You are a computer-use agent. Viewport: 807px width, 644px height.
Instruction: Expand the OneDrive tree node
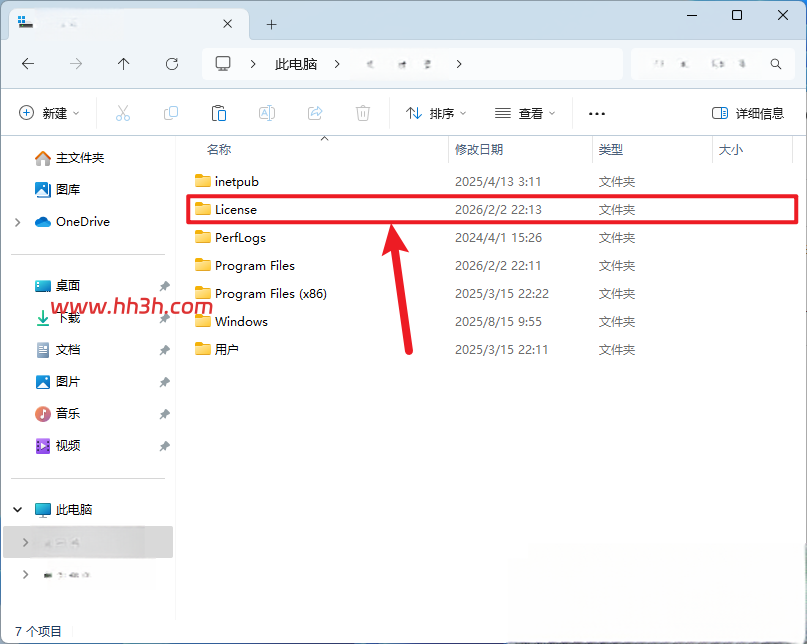click(17, 222)
